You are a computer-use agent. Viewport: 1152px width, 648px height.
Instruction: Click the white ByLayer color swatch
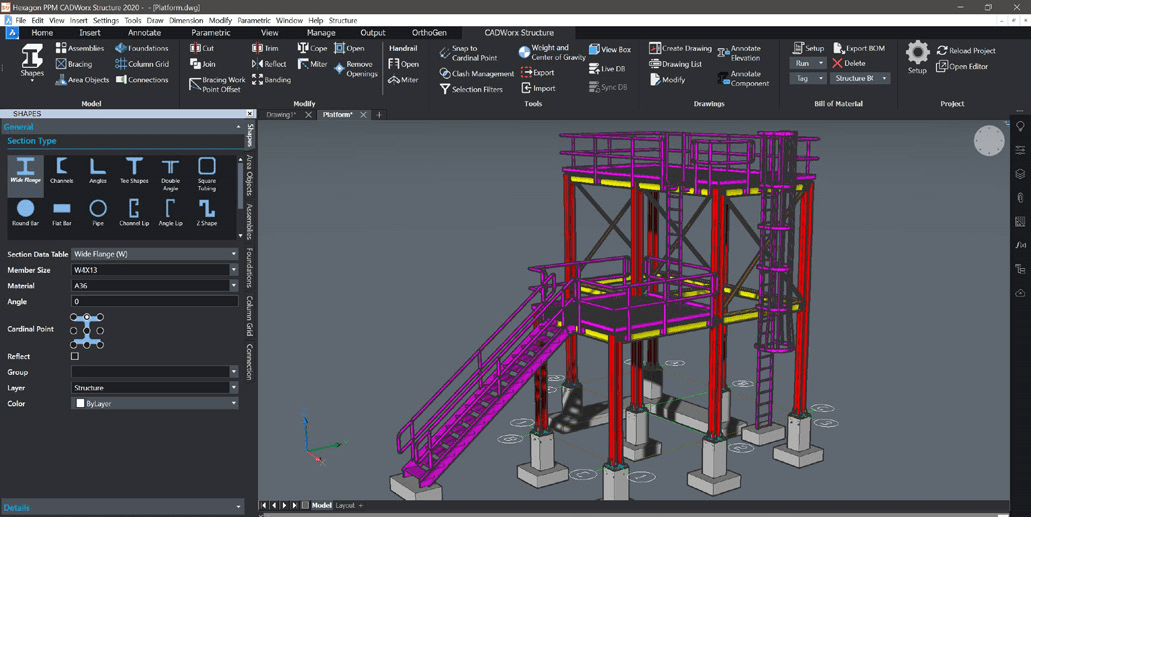click(80, 403)
